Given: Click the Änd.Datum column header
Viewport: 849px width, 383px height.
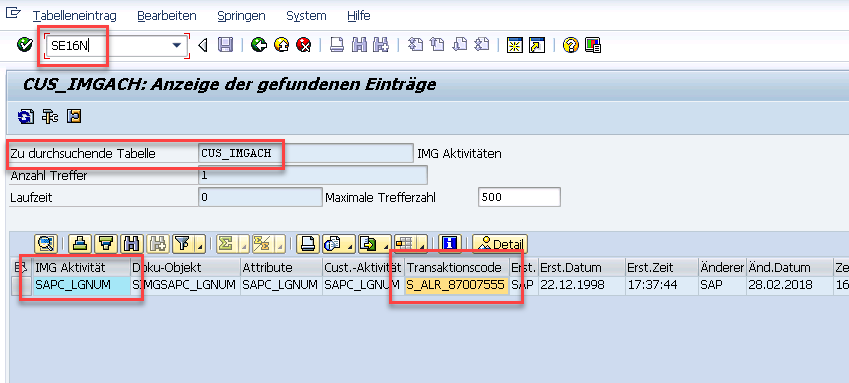Looking at the screenshot, I should click(789, 267).
